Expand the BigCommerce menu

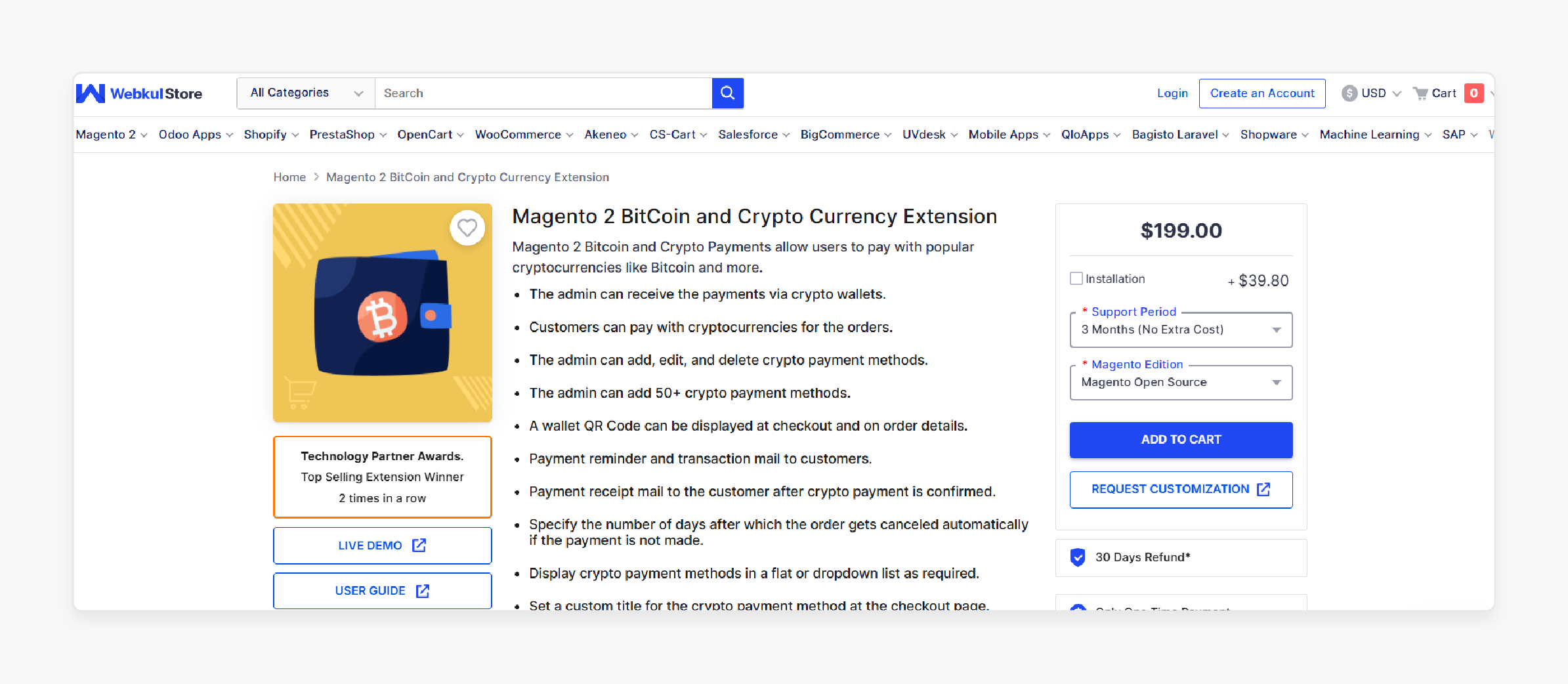click(x=845, y=135)
